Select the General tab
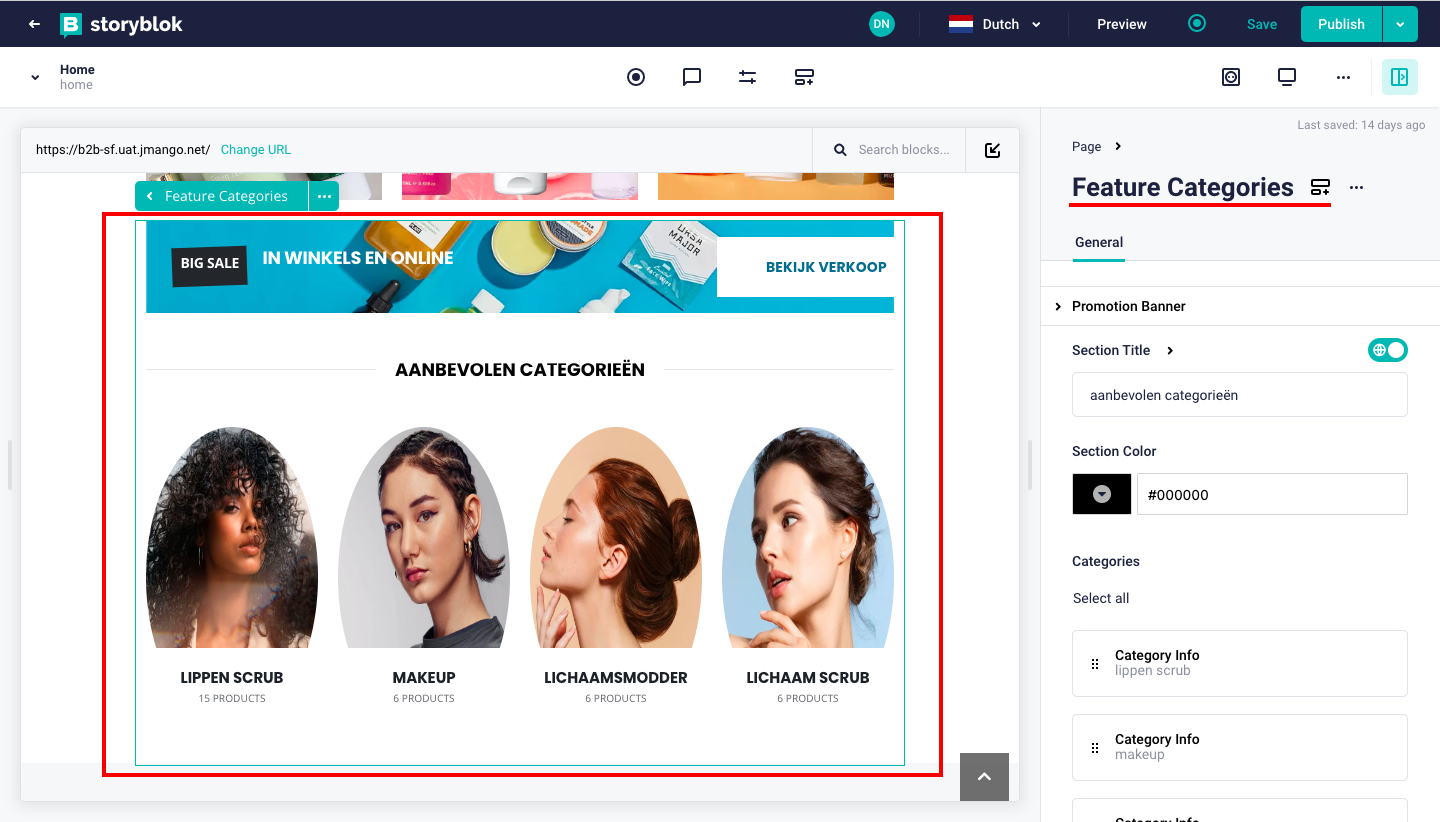 (1098, 242)
